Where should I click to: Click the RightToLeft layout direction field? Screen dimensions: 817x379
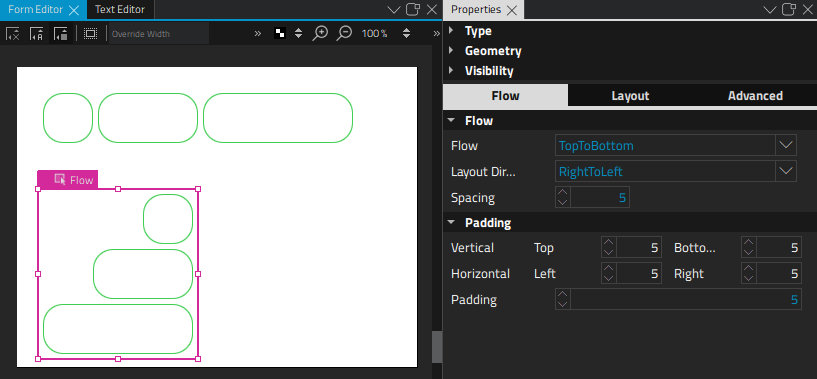[665, 171]
